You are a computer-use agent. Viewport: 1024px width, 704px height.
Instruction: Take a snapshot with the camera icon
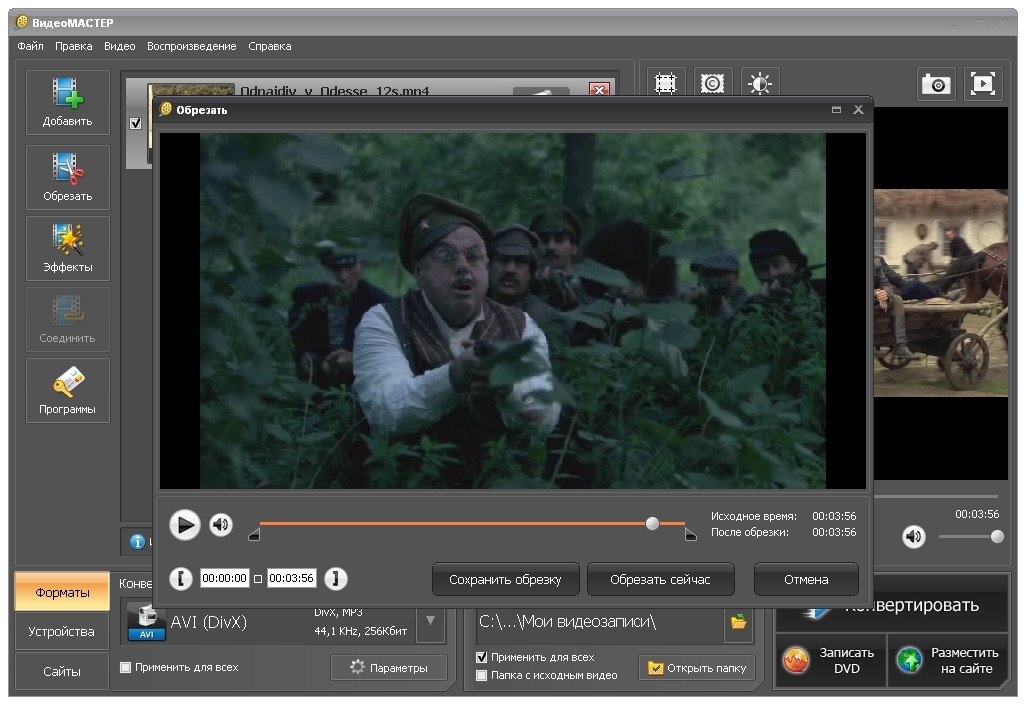(x=937, y=85)
